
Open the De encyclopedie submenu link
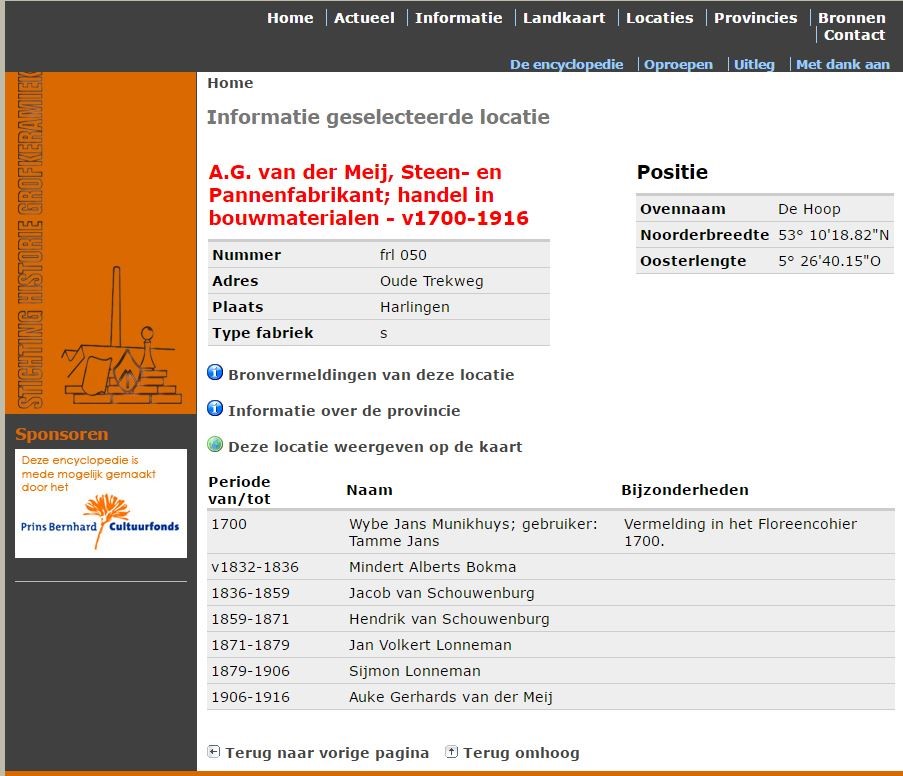click(566, 64)
